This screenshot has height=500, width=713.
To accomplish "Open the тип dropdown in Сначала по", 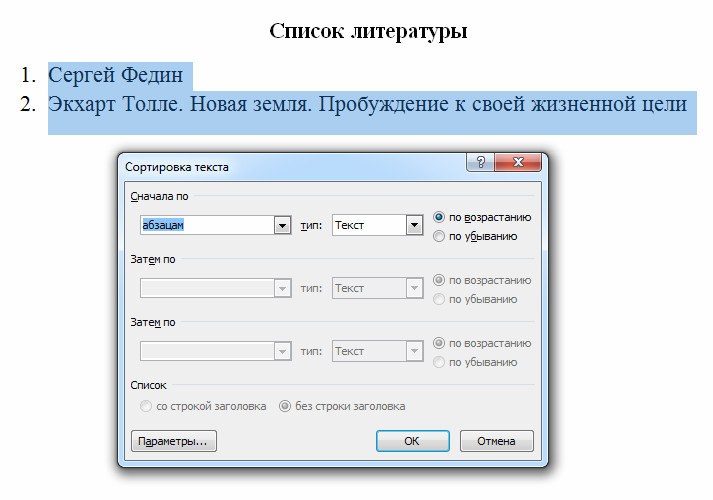I will pos(414,225).
